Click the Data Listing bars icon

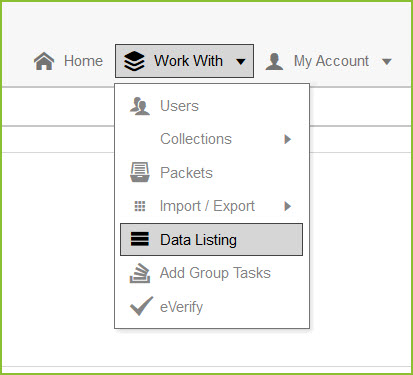click(140, 239)
